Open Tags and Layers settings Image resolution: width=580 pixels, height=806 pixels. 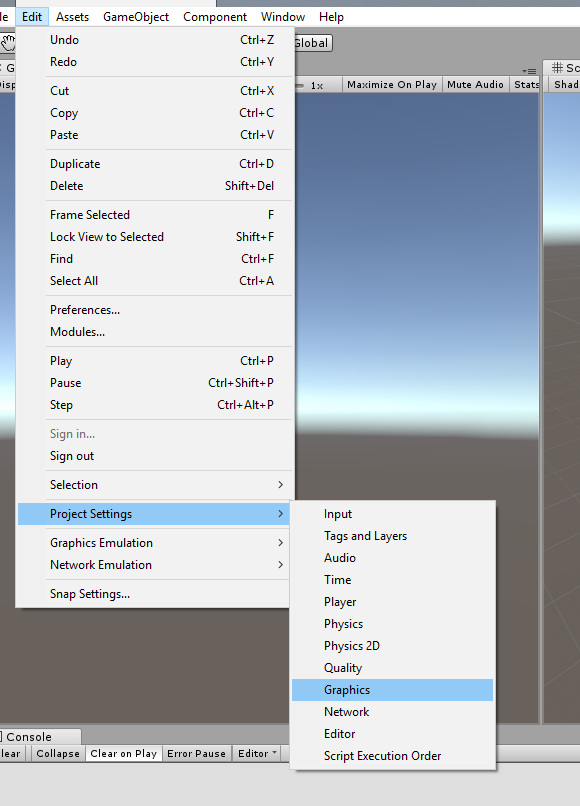point(392,536)
